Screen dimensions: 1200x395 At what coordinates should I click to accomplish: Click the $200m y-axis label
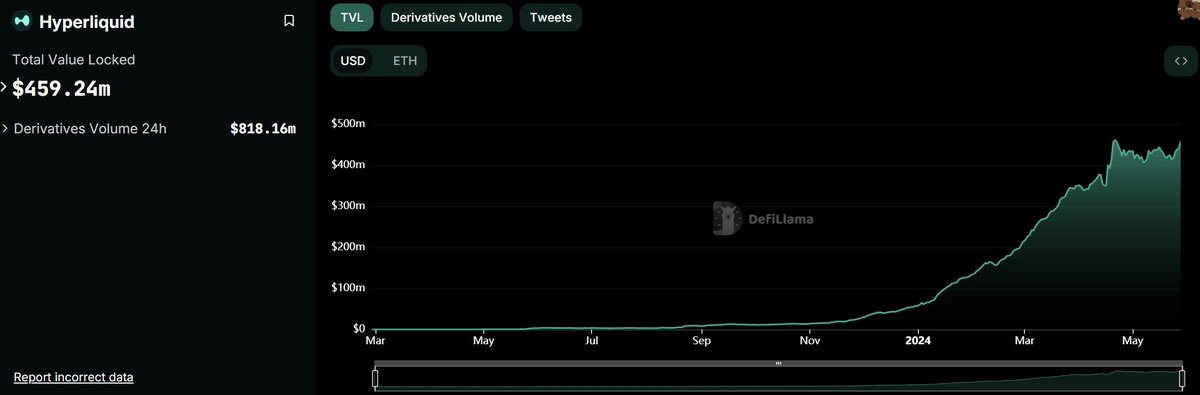click(x=347, y=247)
